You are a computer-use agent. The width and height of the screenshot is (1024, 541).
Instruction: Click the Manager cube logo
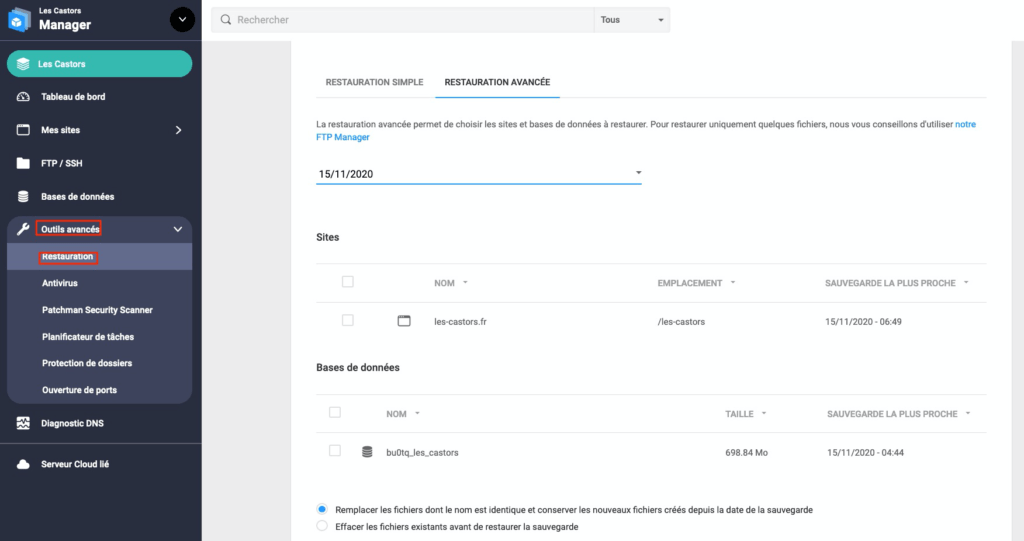click(20, 20)
